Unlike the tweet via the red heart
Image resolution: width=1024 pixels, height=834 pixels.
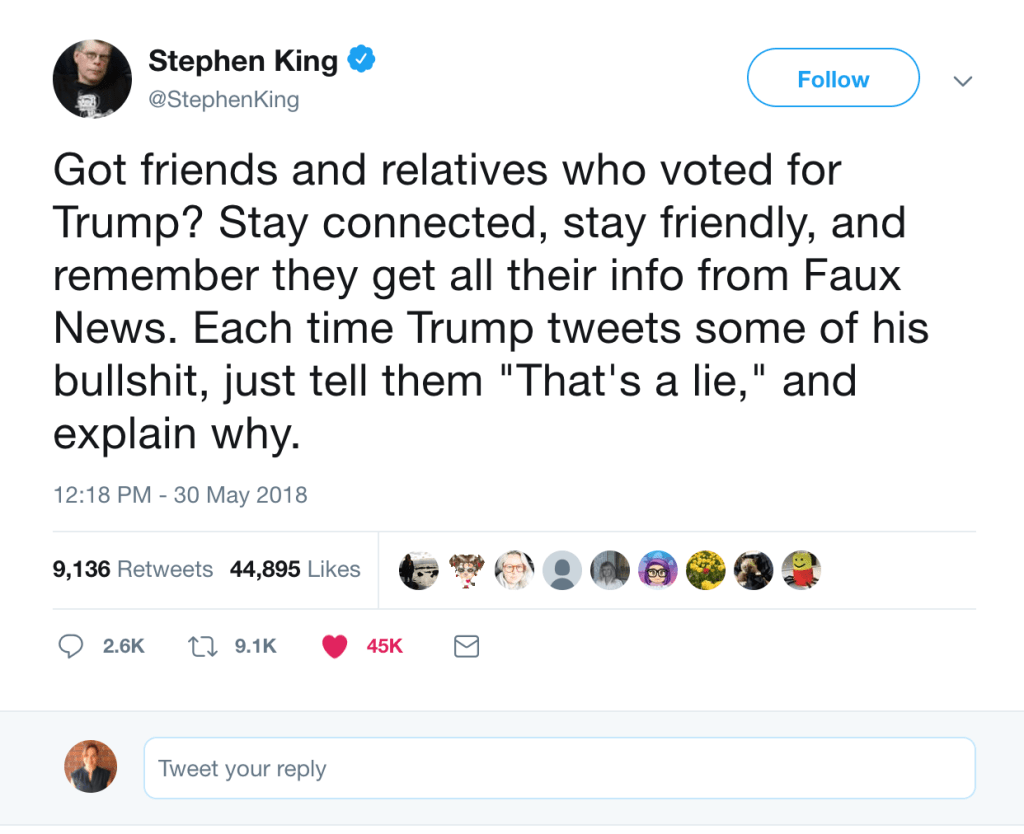point(334,647)
